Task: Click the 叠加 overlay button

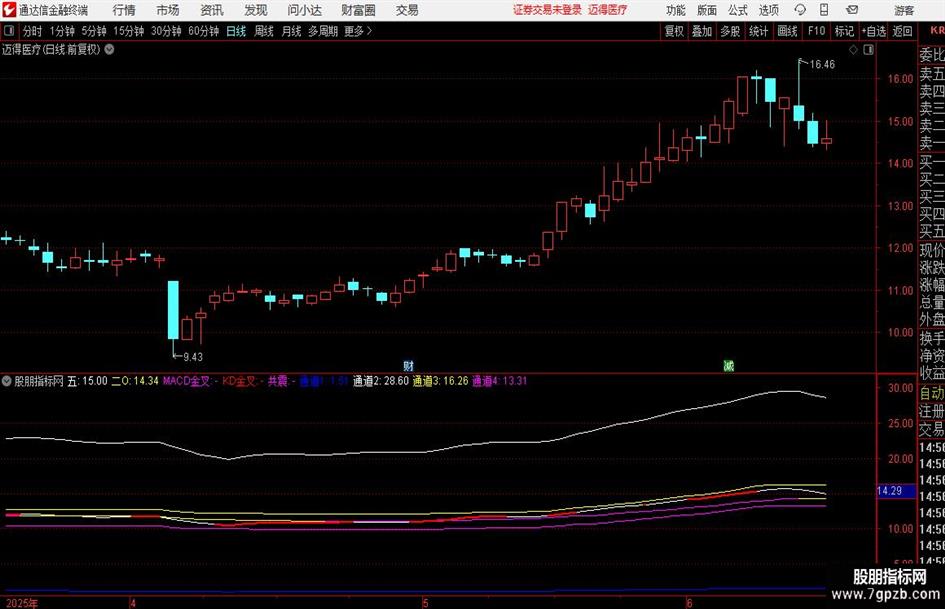Action: 702,31
